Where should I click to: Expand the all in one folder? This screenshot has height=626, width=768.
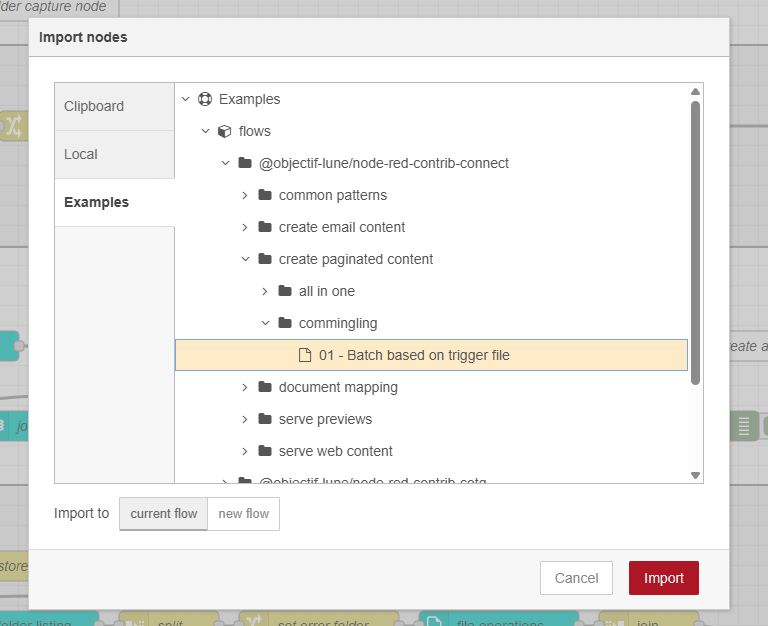pyautogui.click(x=265, y=291)
